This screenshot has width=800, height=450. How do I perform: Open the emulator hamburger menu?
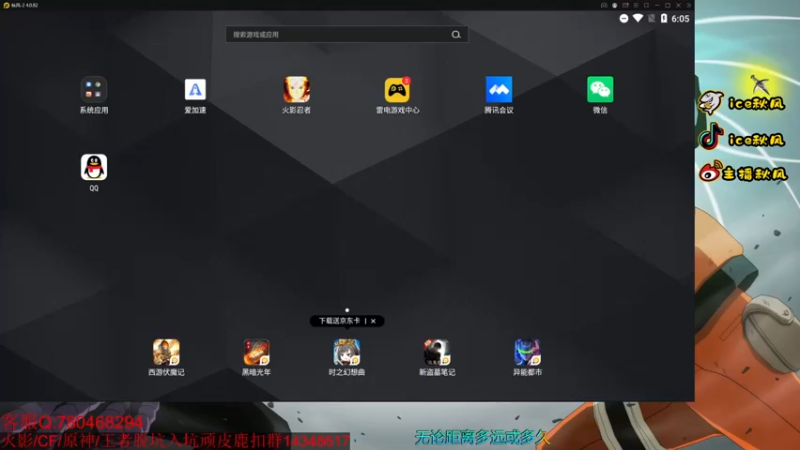tap(636, 5)
